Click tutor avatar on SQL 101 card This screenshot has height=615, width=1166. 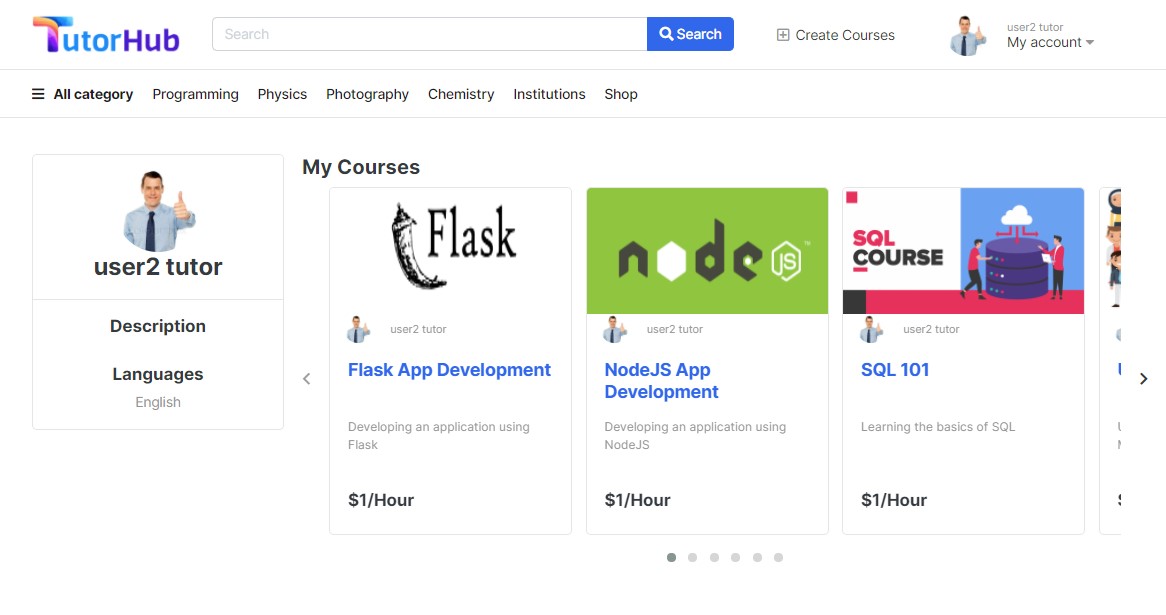click(872, 329)
